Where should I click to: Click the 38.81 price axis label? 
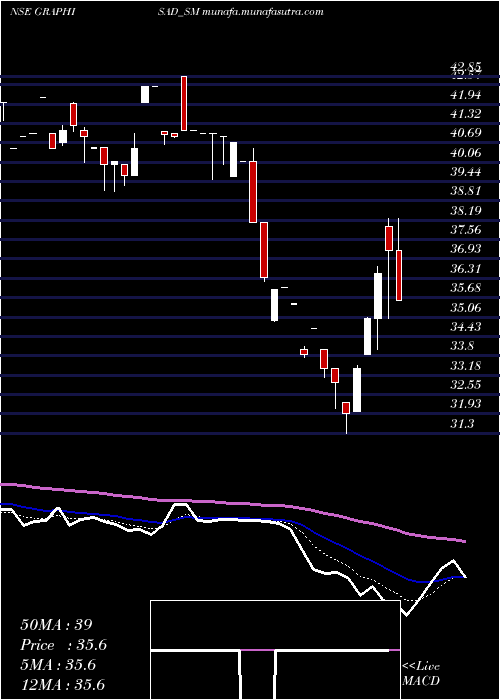coord(466,191)
